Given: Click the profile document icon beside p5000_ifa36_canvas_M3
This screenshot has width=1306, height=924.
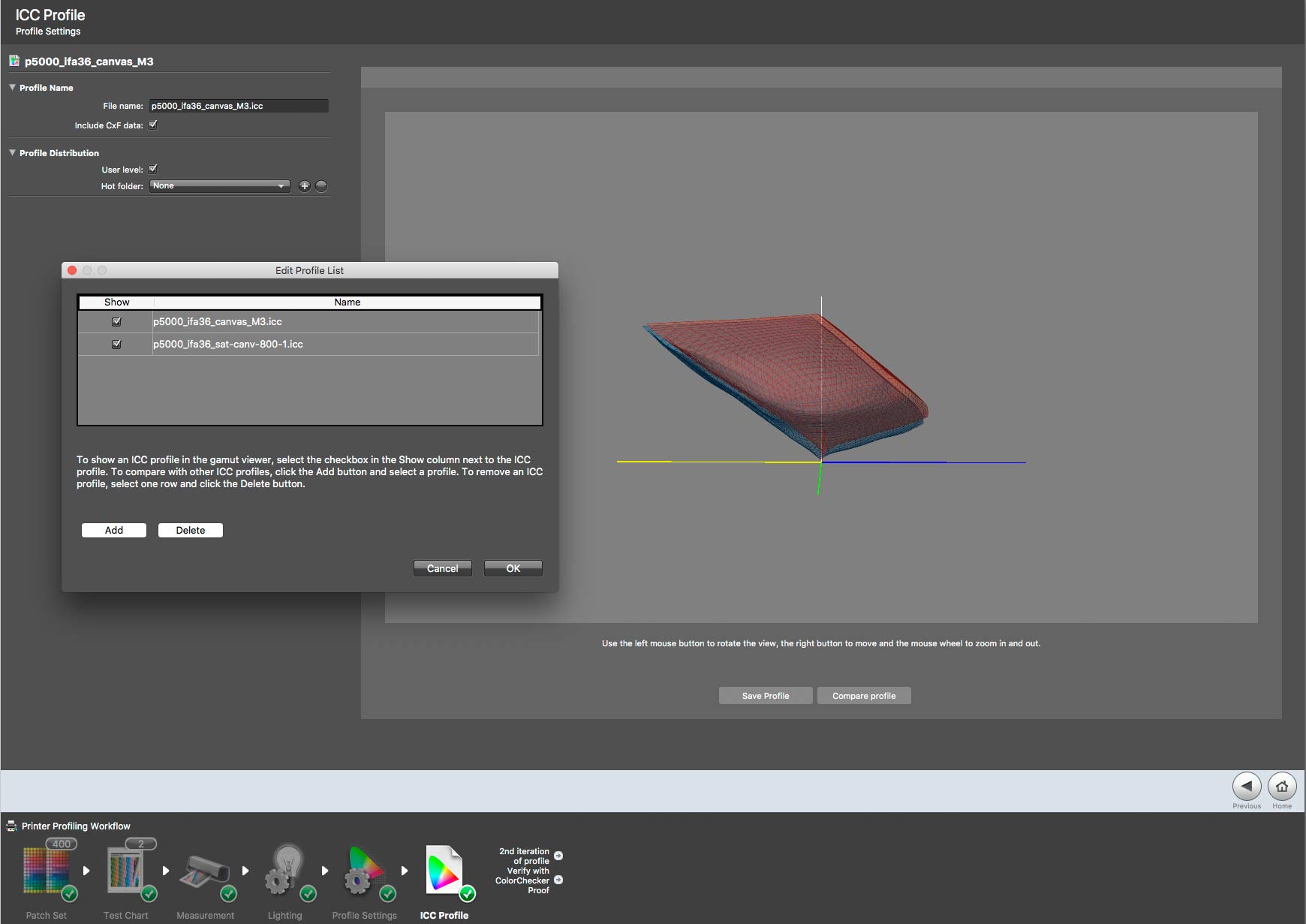Looking at the screenshot, I should click(14, 61).
